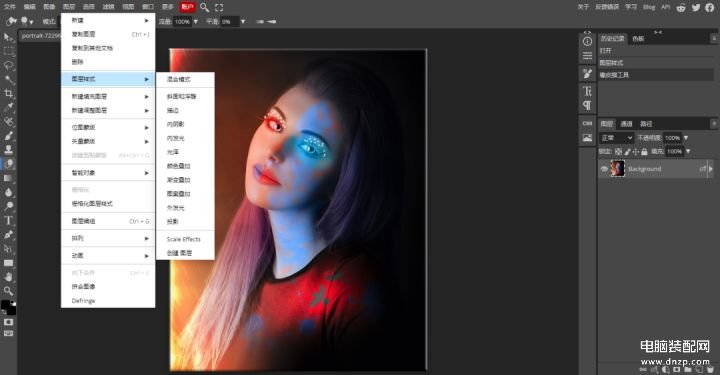
Task: Open the File menu in menu bar
Action: 10,7
